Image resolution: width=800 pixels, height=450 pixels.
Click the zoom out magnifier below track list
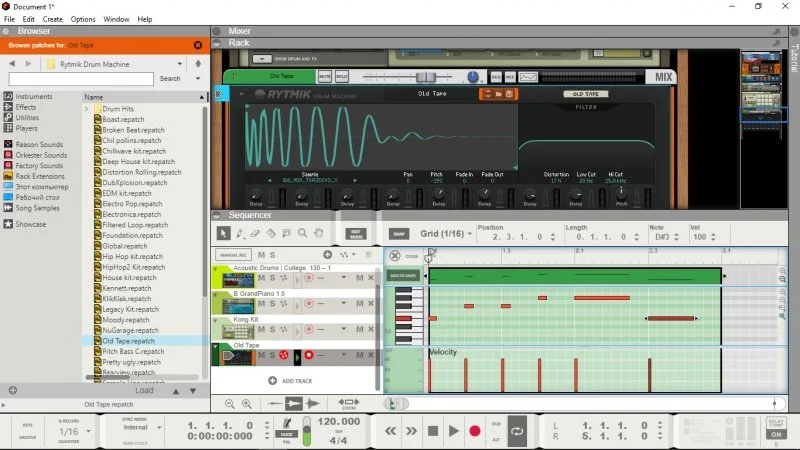(230, 404)
